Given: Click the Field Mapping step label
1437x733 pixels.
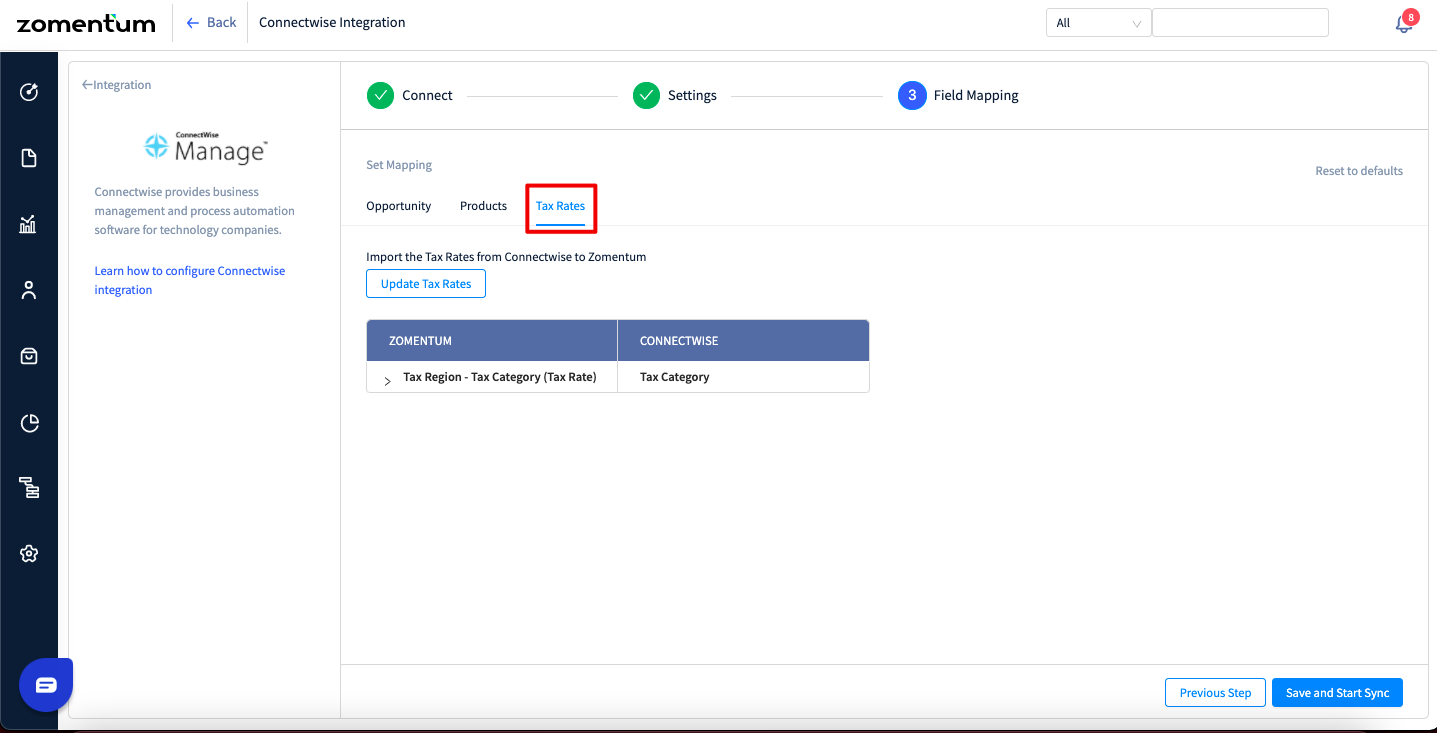Looking at the screenshot, I should pos(976,96).
